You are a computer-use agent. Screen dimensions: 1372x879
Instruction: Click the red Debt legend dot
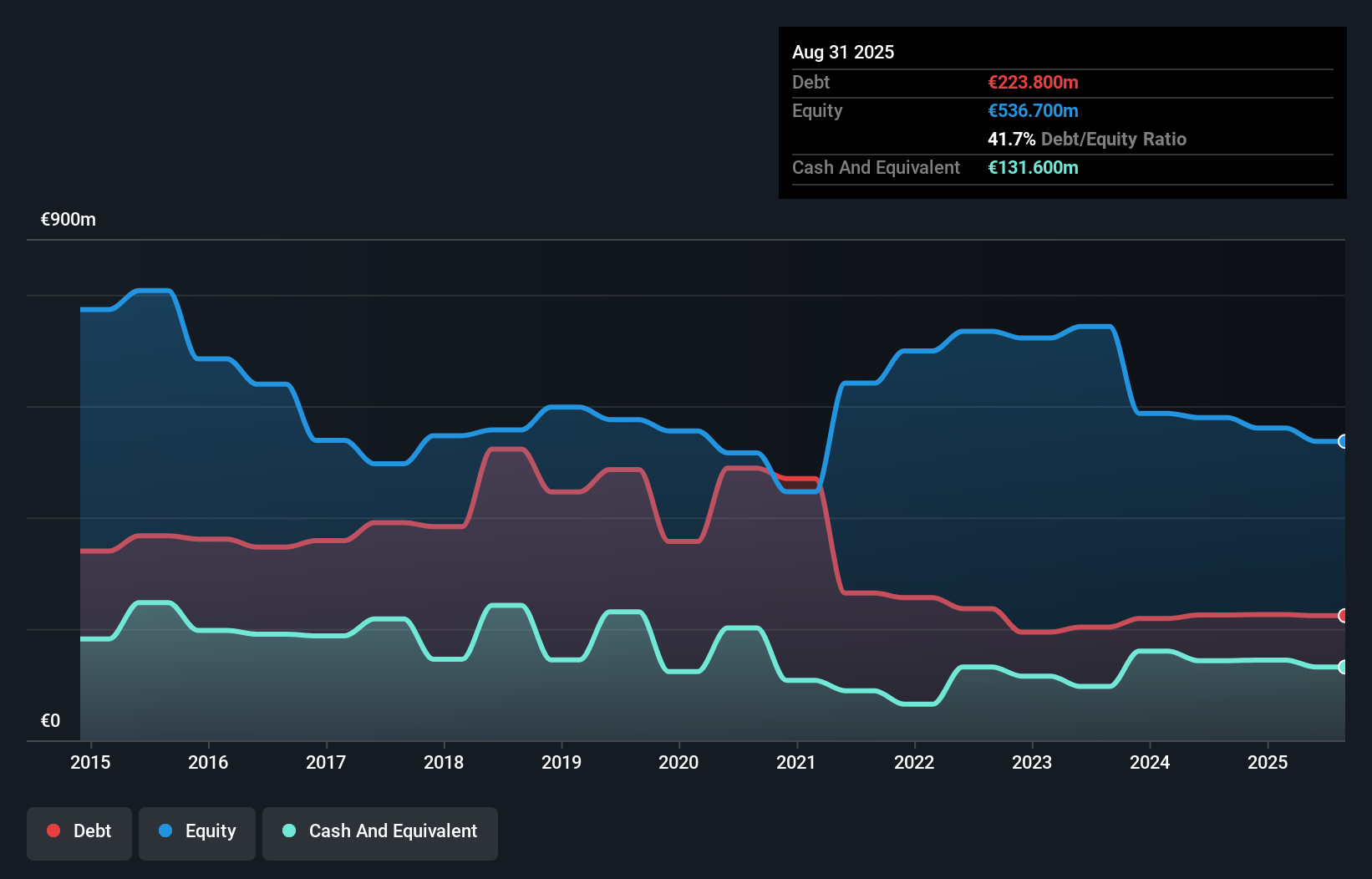(x=53, y=831)
